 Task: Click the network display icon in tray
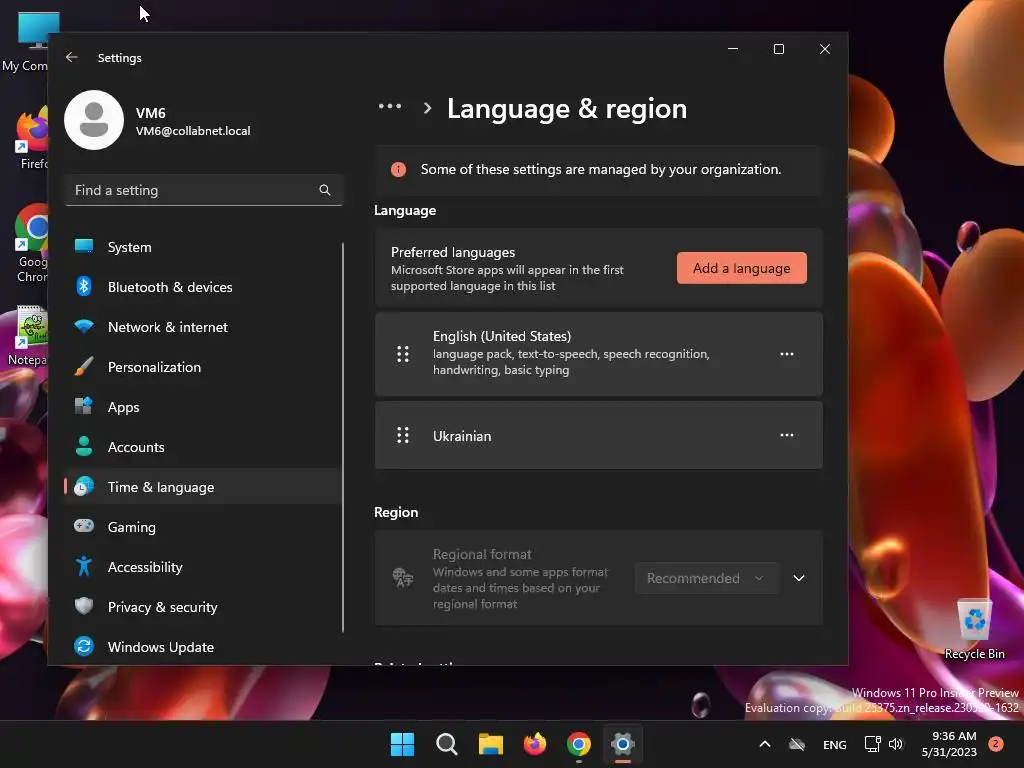tap(872, 744)
